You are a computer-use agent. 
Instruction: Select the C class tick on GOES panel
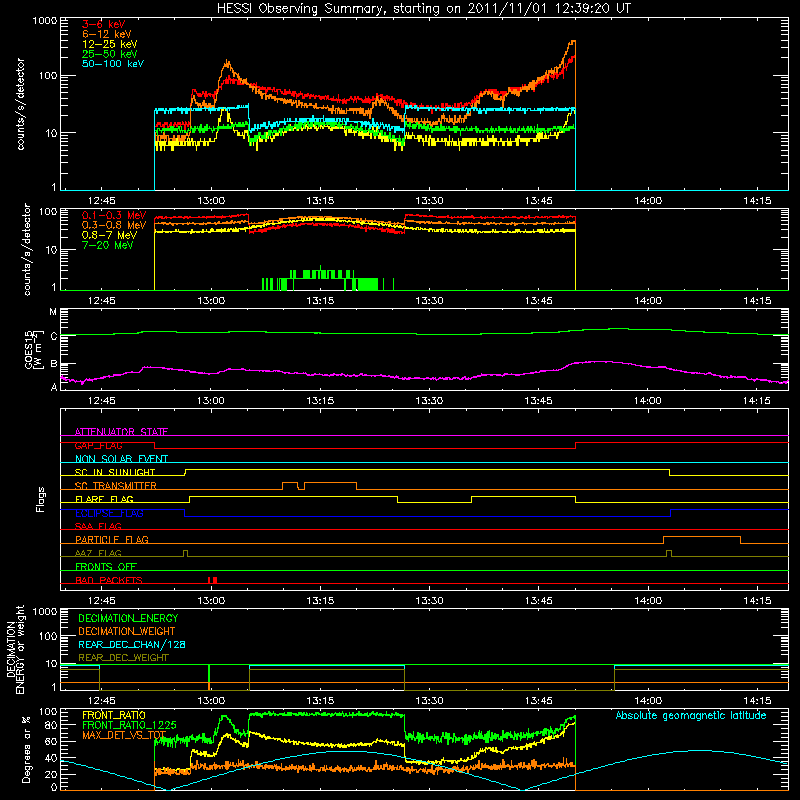click(54, 336)
